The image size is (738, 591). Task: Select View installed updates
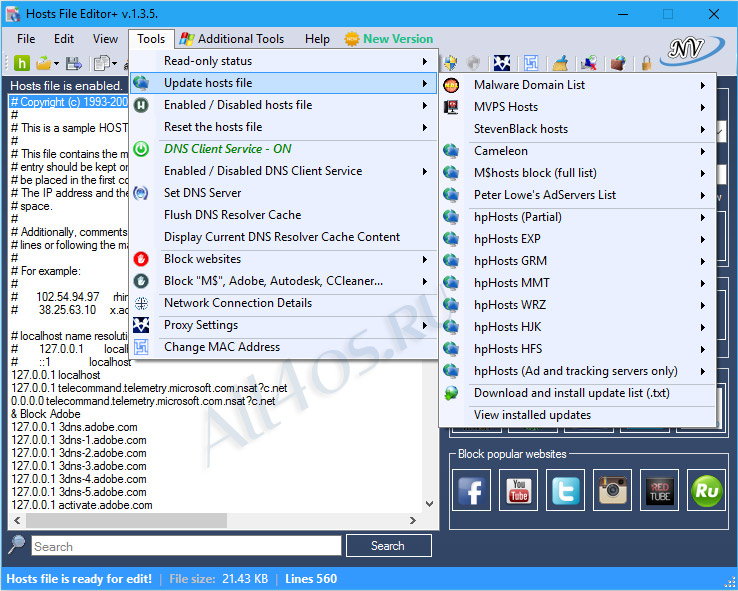(578, 415)
